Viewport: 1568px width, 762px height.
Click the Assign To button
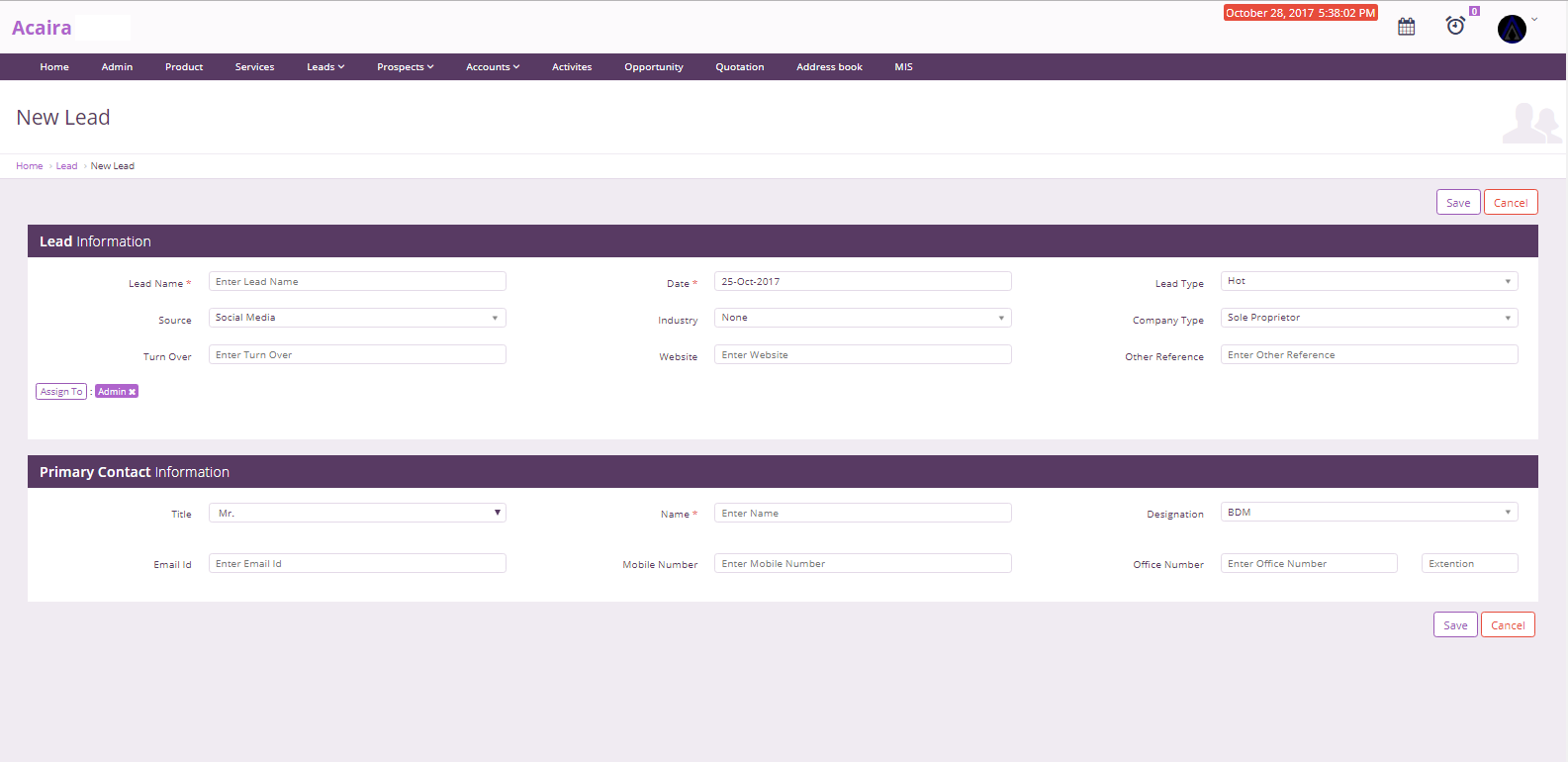point(61,392)
